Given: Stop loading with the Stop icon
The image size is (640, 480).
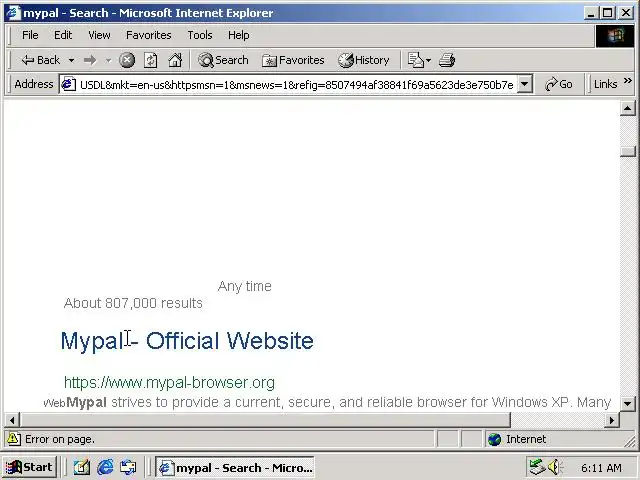Looking at the screenshot, I should [127, 60].
